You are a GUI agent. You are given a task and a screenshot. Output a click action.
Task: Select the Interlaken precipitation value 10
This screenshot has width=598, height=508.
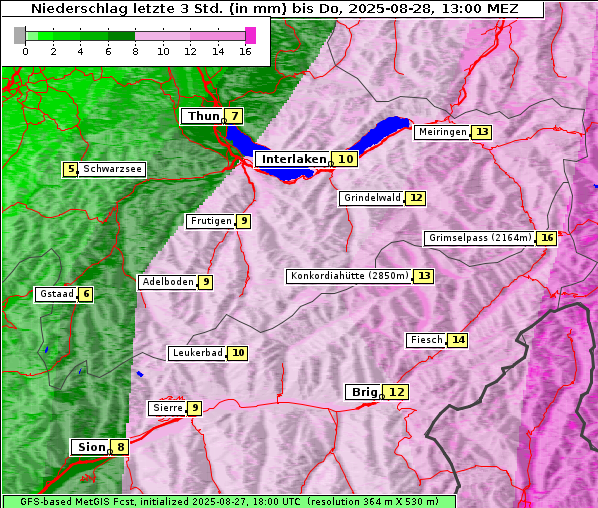[346, 159]
